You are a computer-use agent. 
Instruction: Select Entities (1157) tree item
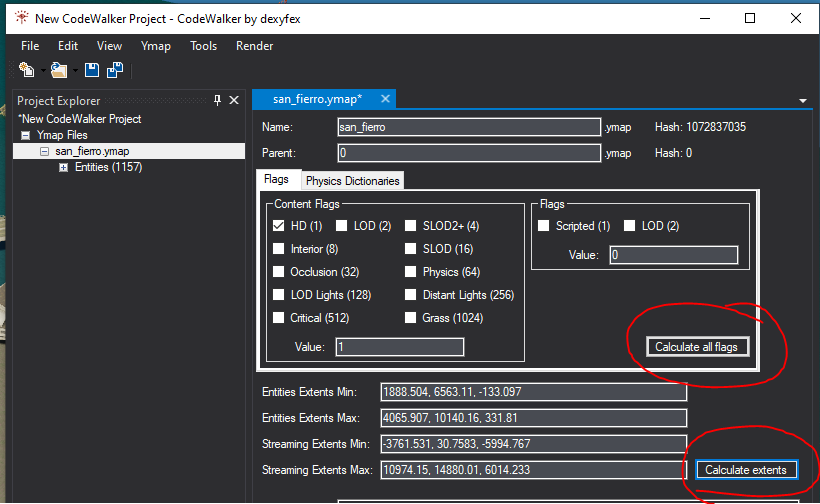pyautogui.click(x=108, y=167)
